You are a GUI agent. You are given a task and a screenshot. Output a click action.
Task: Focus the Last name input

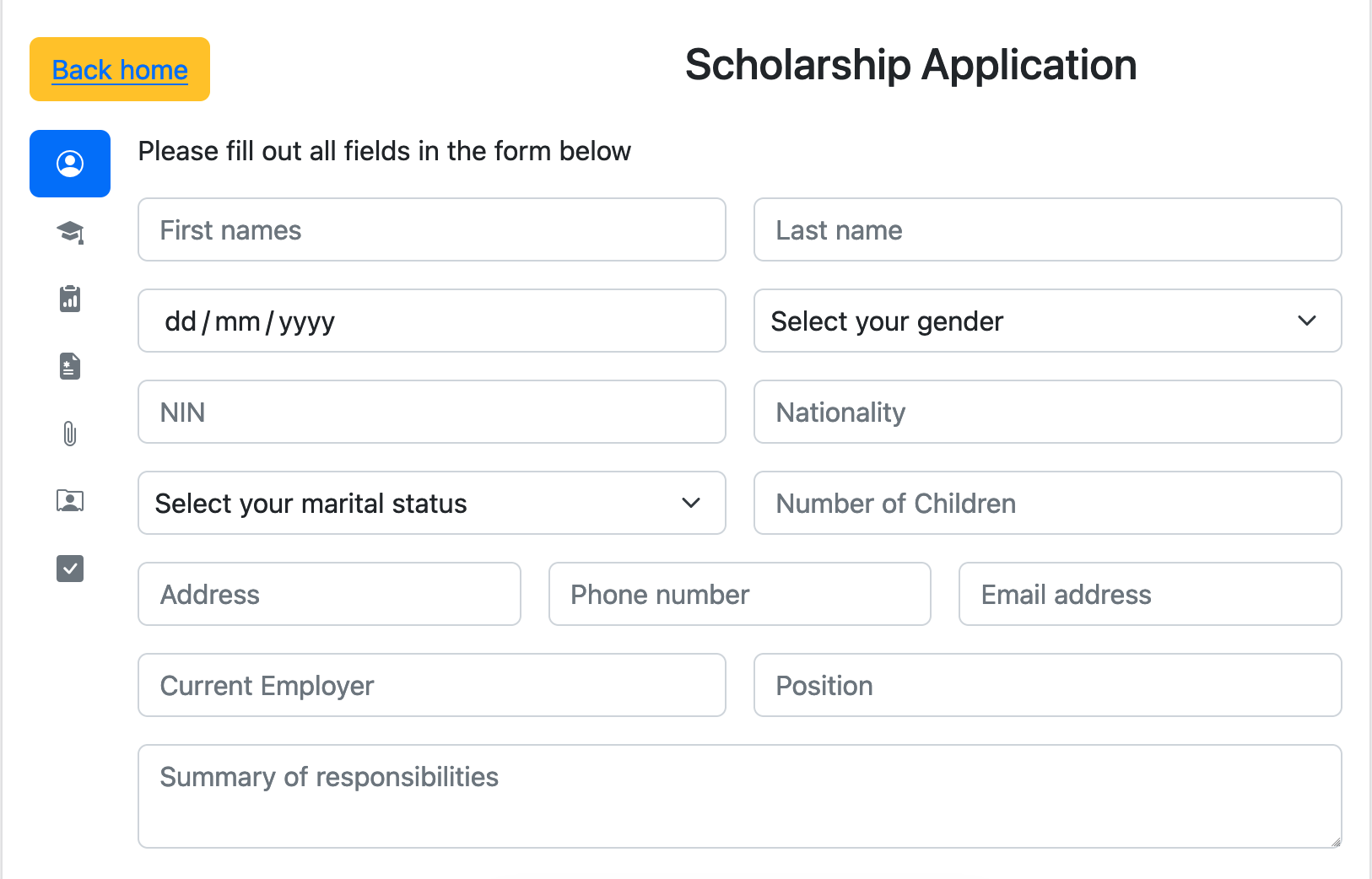[1047, 229]
